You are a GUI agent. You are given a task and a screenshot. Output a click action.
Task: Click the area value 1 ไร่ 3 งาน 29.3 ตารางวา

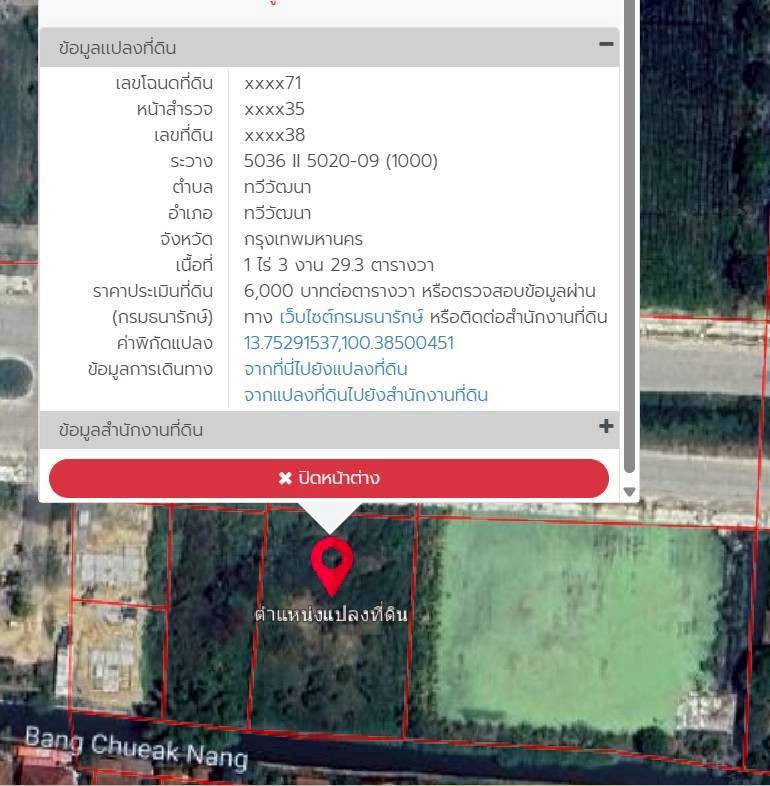338,265
